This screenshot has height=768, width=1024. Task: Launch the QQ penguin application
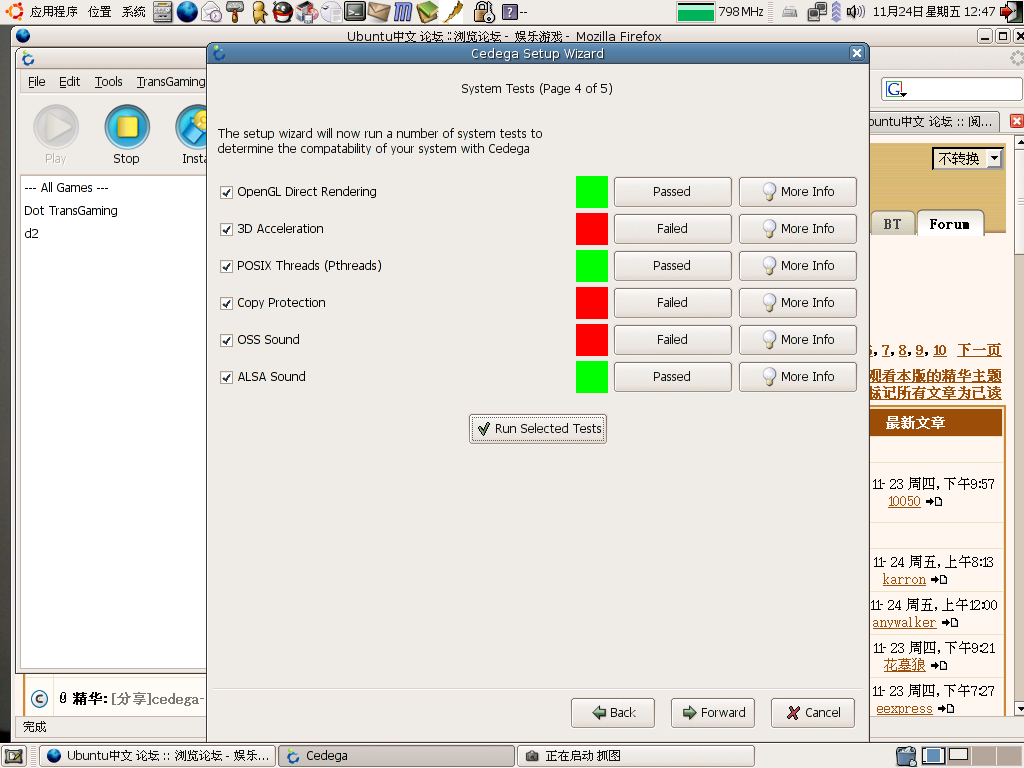point(282,12)
